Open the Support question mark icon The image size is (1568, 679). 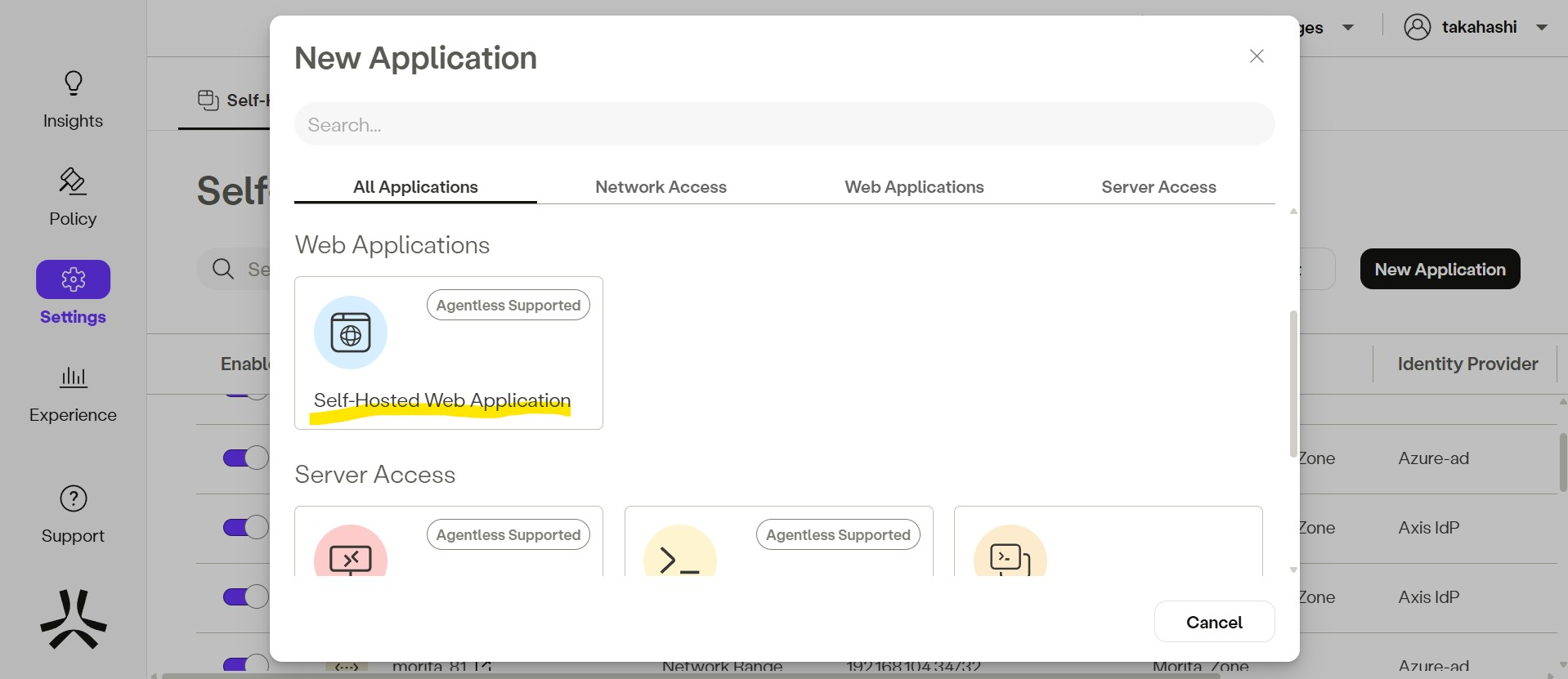point(73,498)
